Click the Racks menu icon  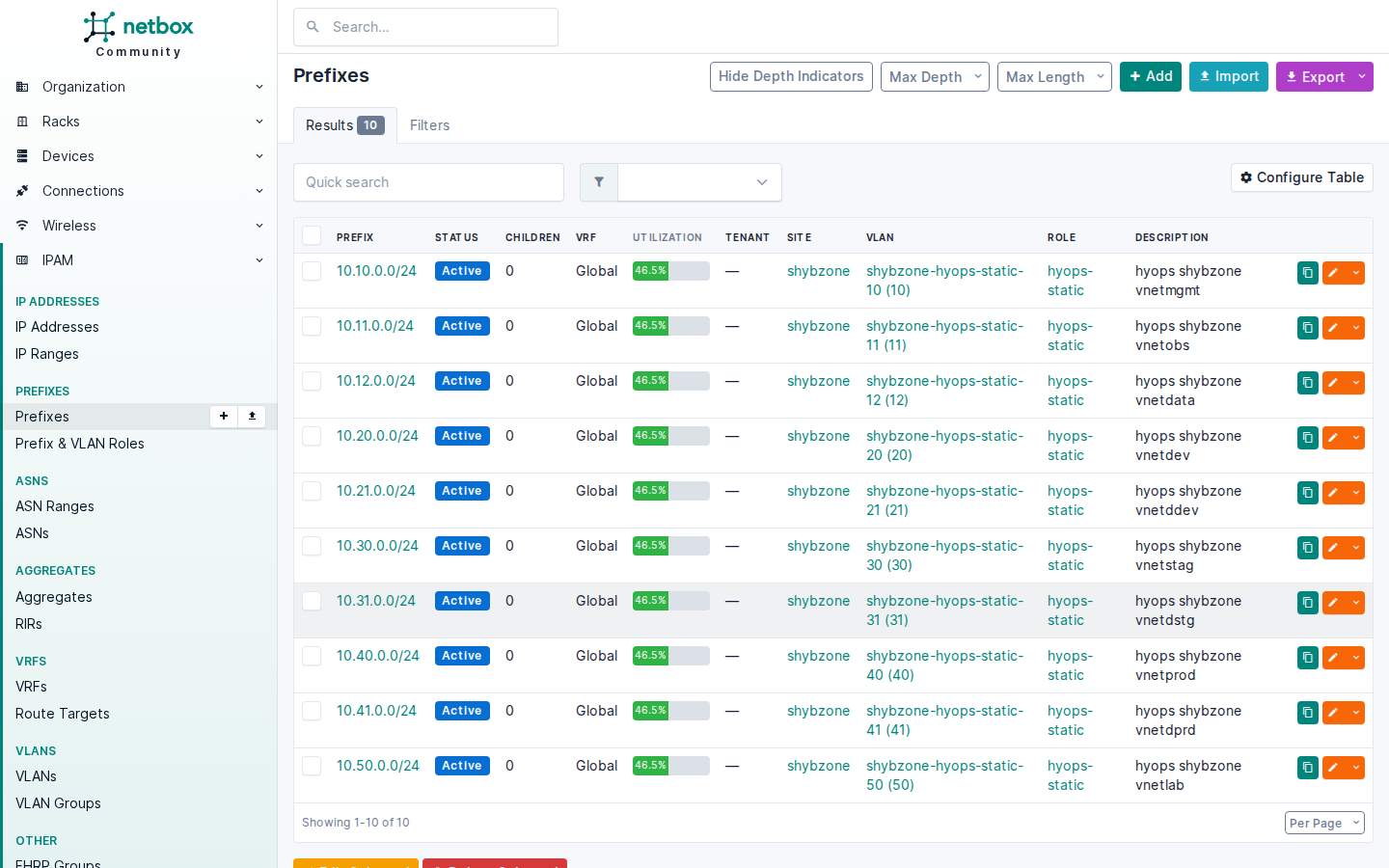[x=22, y=122]
